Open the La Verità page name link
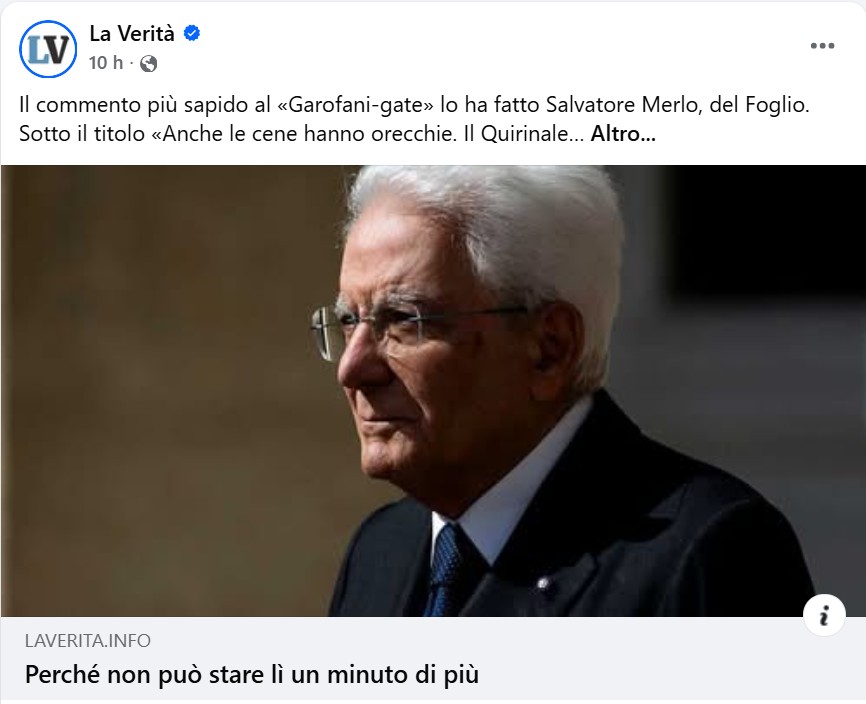Image resolution: width=866 pixels, height=704 pixels. pos(132,34)
